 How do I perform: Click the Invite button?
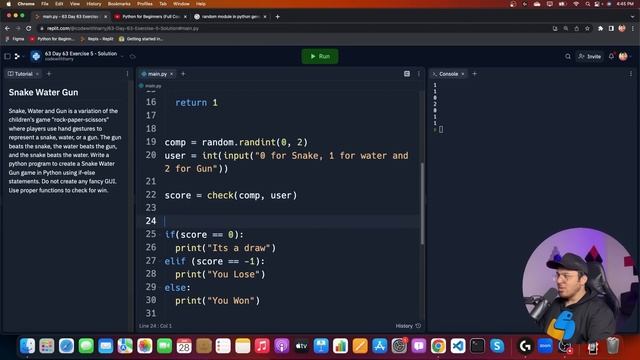pyautogui.click(x=590, y=56)
